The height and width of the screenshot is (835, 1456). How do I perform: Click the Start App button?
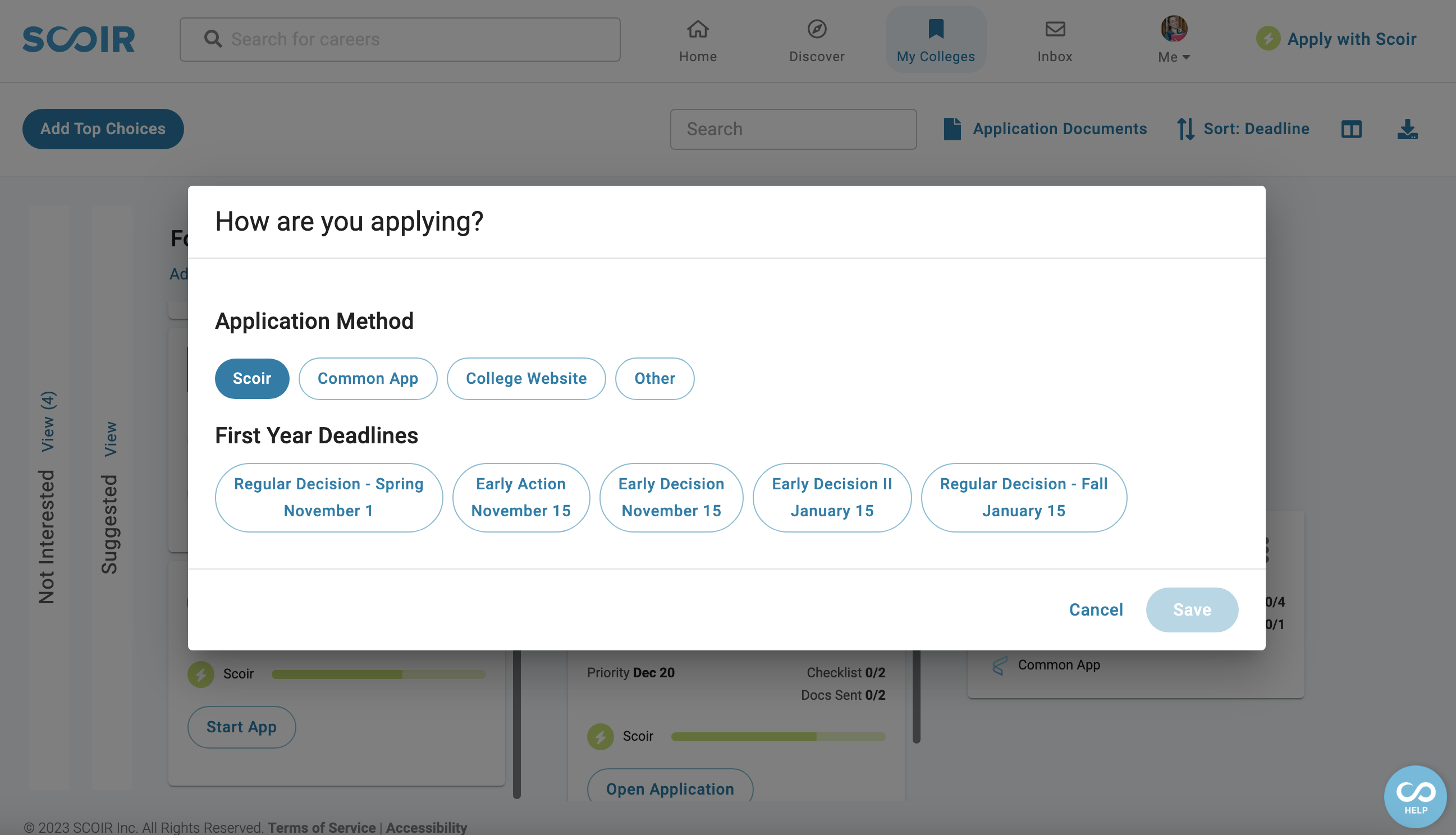(x=241, y=727)
